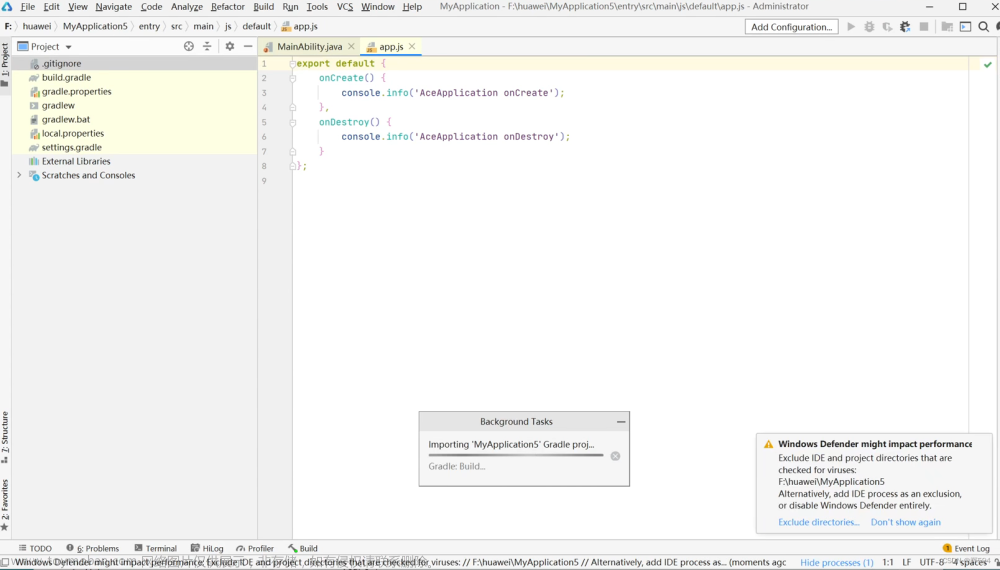The height and width of the screenshot is (570, 1000).
Task: Click the Stop square icon in toolbar
Action: pyautogui.click(x=923, y=27)
